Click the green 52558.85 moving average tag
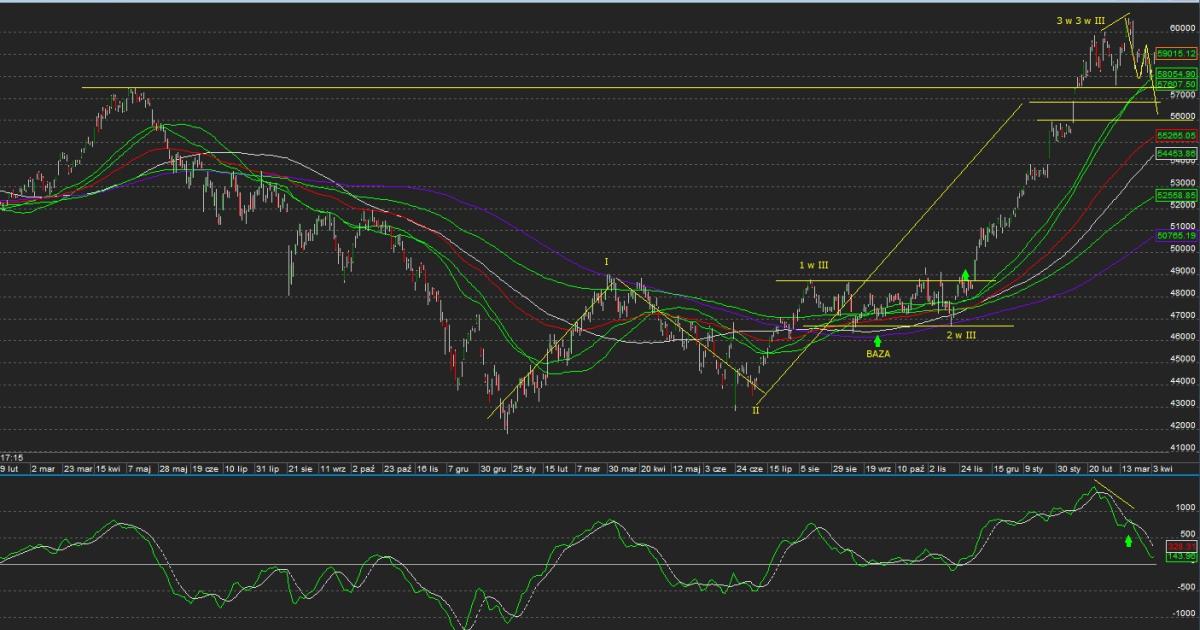 point(1176,194)
